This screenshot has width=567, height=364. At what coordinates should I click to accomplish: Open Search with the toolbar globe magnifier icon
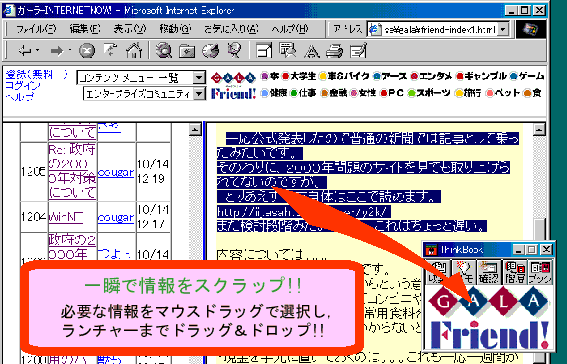pyautogui.click(x=164, y=51)
